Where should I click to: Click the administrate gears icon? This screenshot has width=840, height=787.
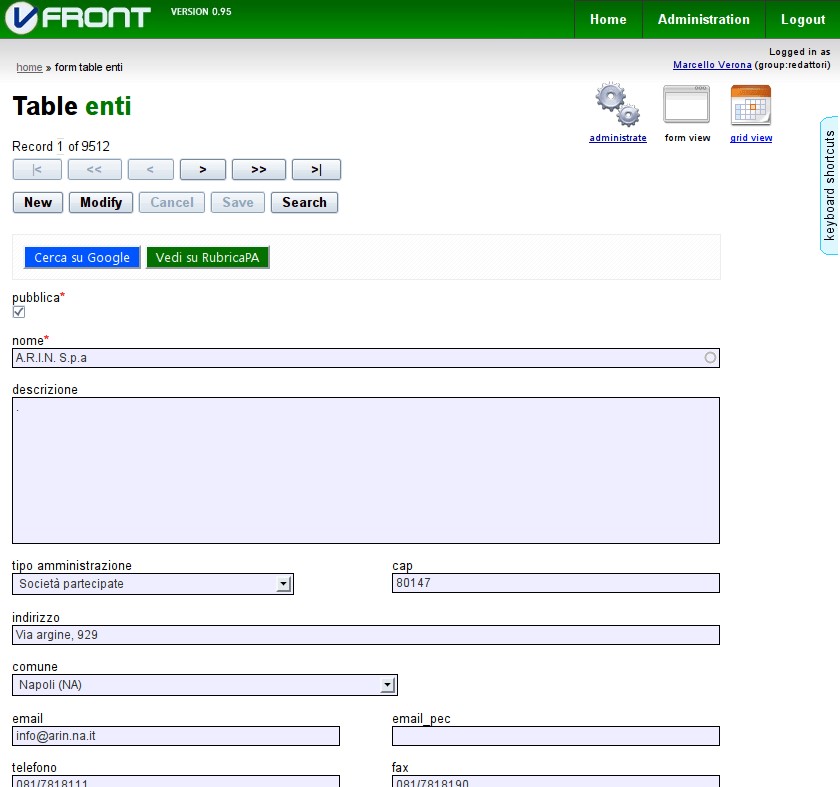click(x=617, y=105)
